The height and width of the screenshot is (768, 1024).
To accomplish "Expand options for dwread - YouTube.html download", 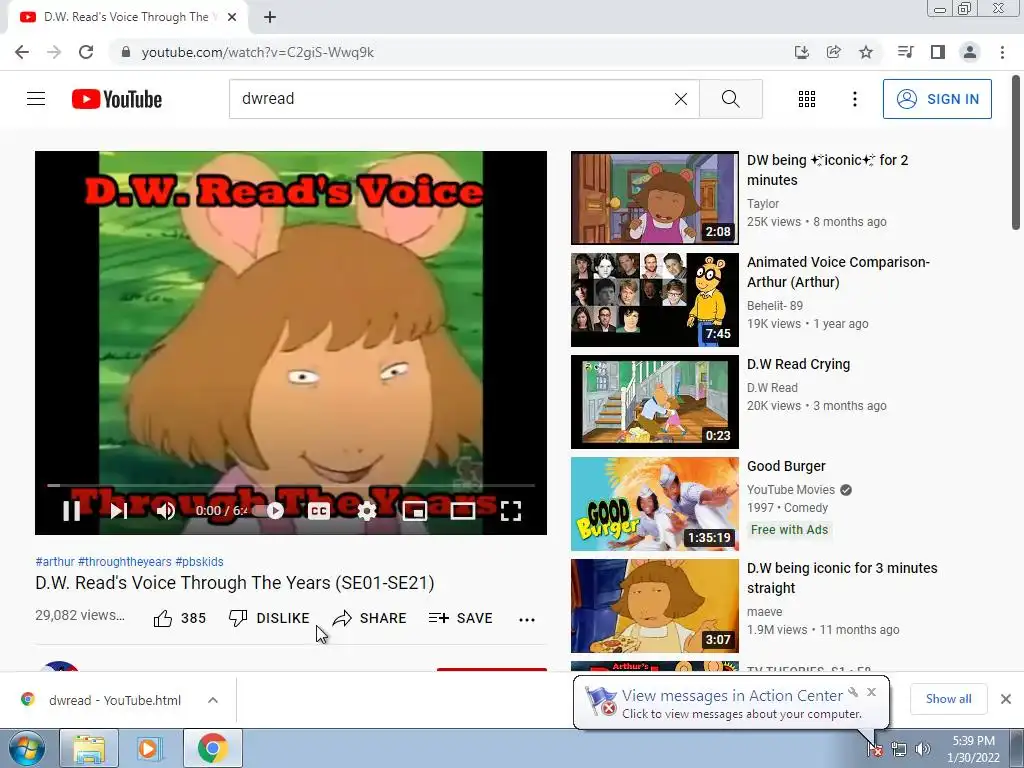I will tap(213, 700).
